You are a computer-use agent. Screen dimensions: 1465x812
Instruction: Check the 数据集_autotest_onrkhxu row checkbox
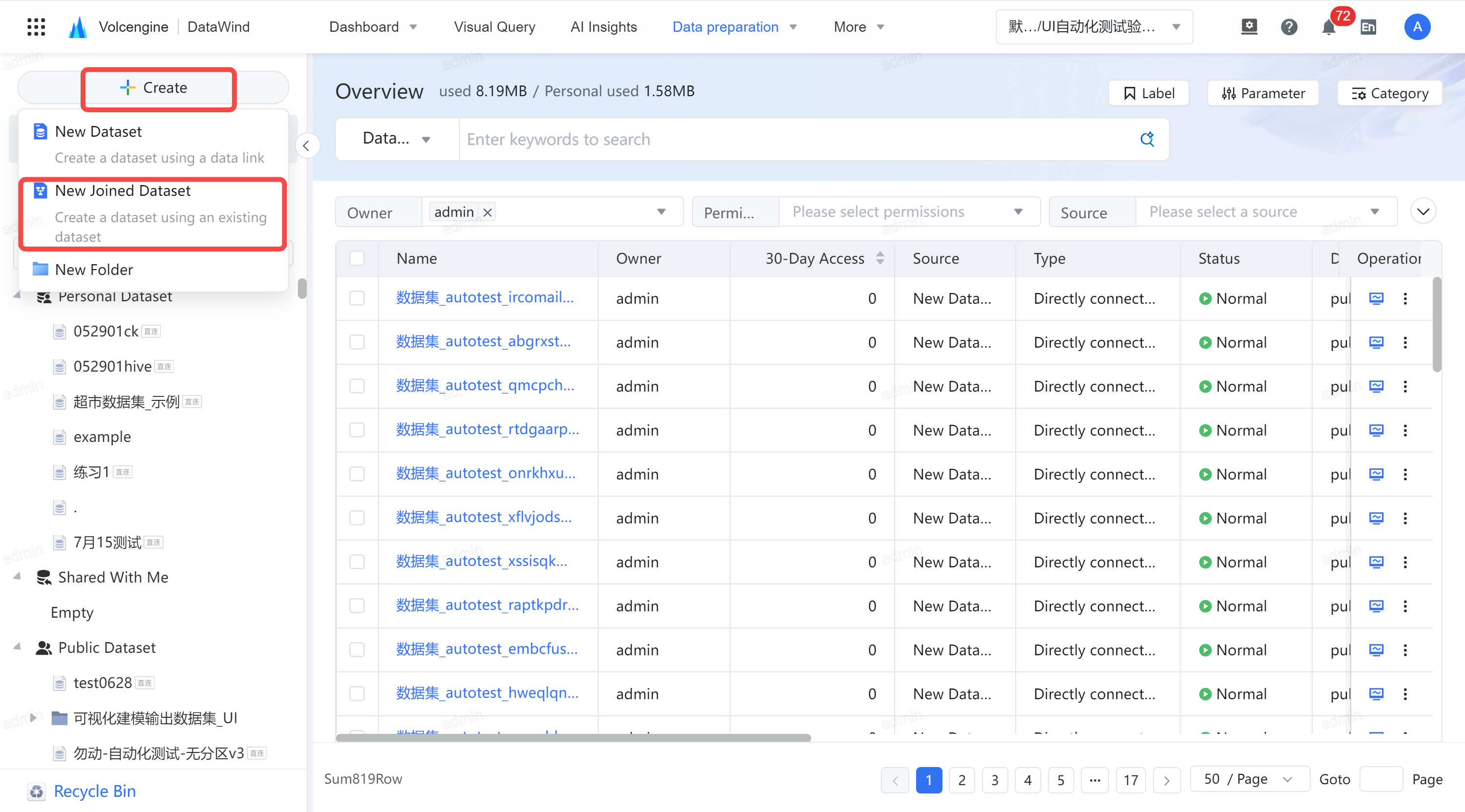(x=357, y=474)
